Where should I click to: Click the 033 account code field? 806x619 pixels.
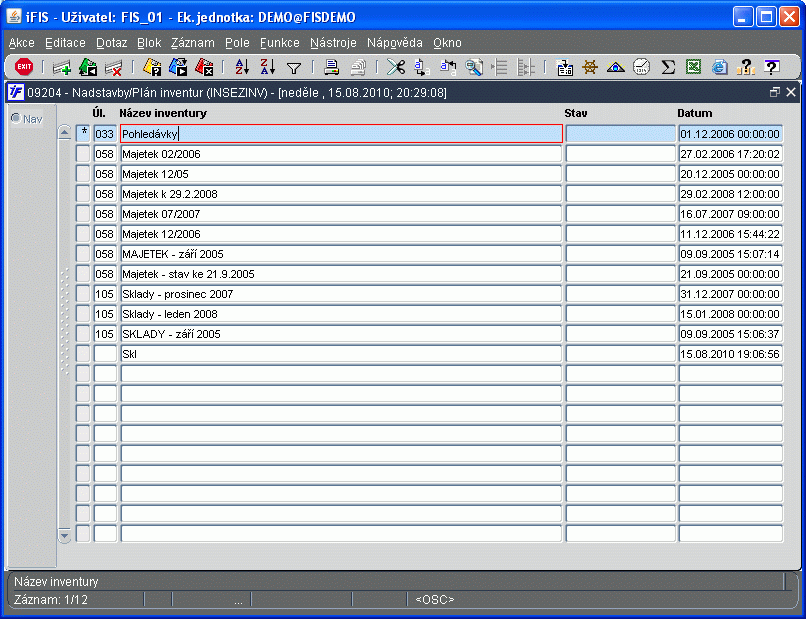click(x=105, y=134)
